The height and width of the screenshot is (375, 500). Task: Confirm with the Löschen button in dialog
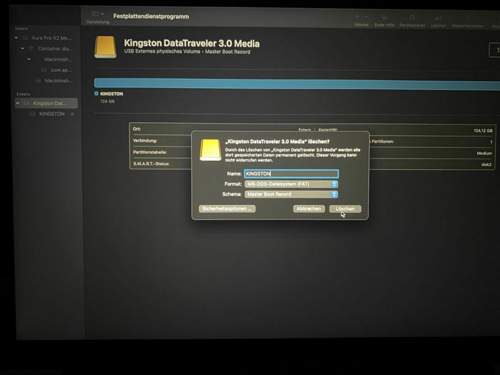point(345,209)
